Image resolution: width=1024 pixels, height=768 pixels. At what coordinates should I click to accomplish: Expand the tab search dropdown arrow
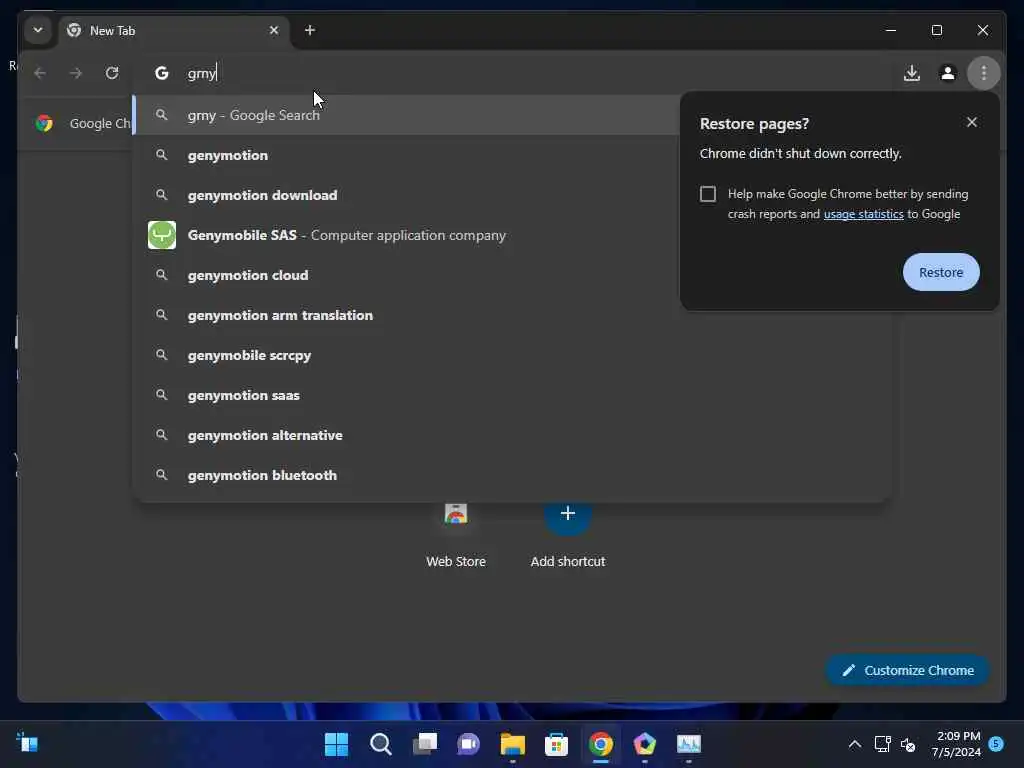click(x=38, y=30)
